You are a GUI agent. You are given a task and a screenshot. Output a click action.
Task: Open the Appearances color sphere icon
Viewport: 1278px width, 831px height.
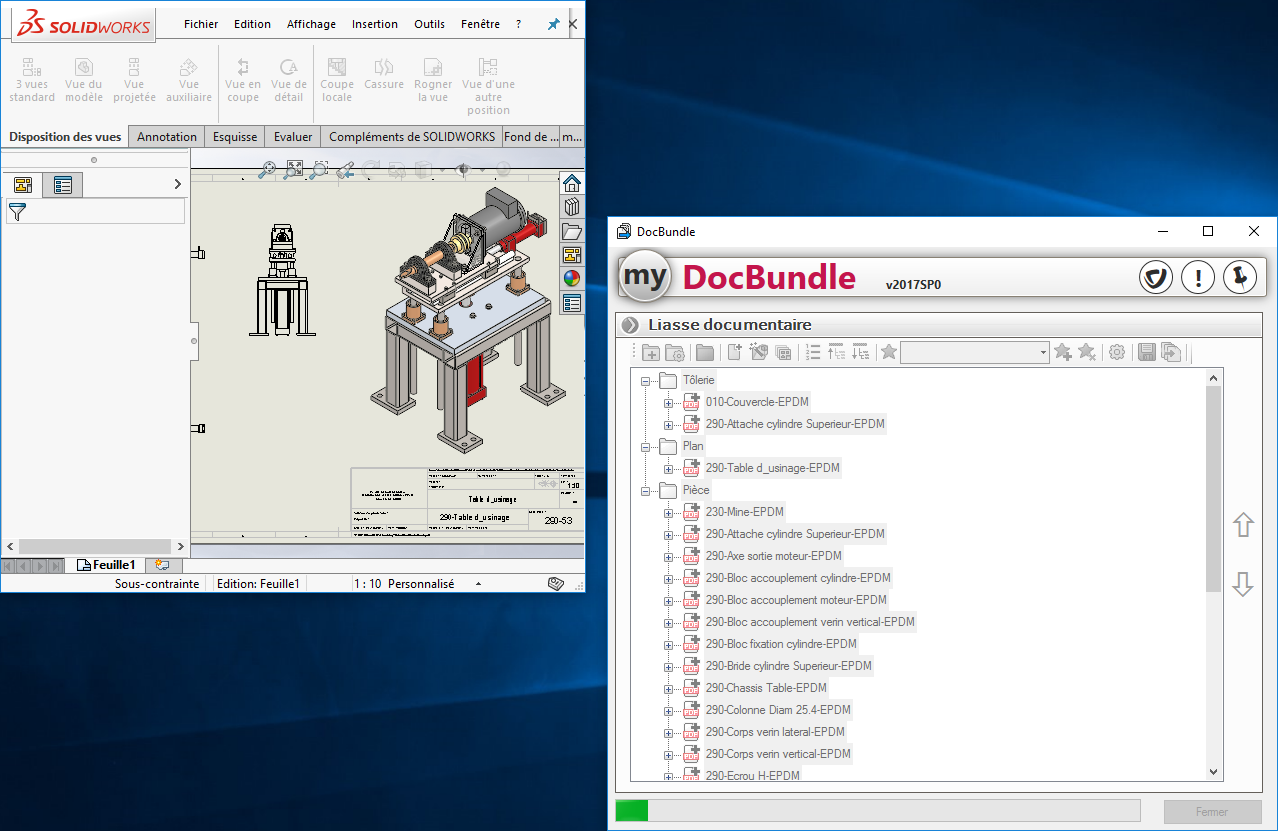572,279
